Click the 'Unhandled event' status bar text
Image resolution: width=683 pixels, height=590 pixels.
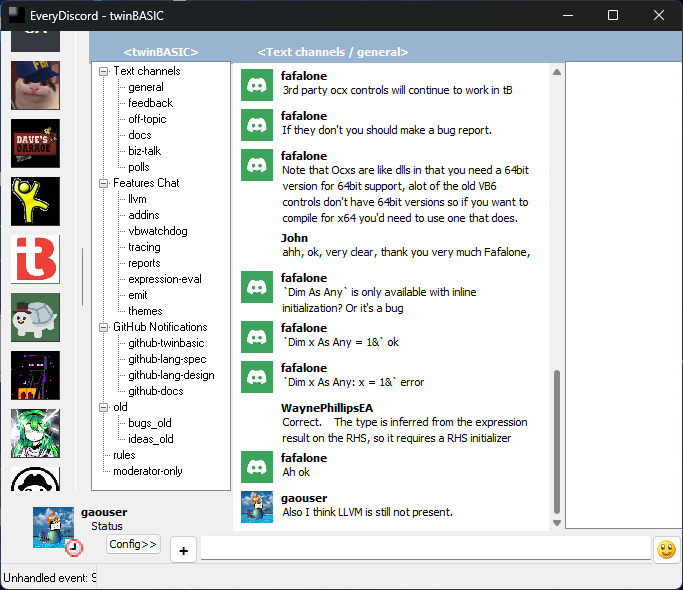(49, 578)
